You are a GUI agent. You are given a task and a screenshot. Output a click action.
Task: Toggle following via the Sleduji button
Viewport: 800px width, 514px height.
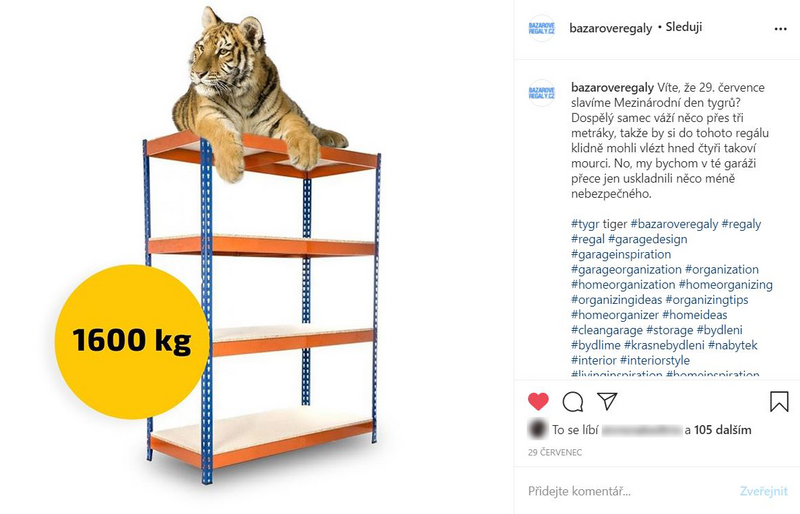pos(684,27)
